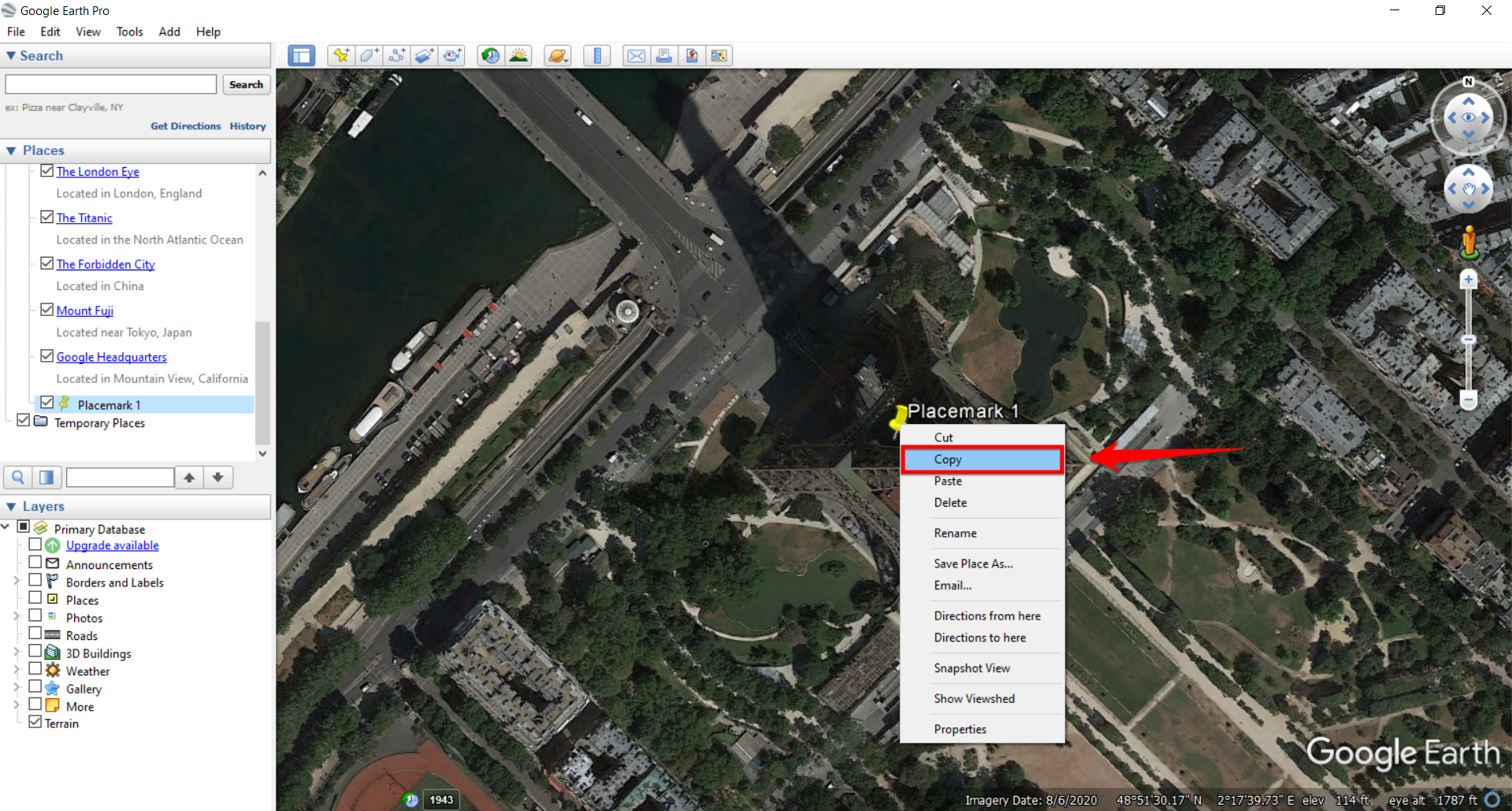Viewport: 1512px width, 811px height.
Task: Uncheck The London Eye checkbox
Action: click(47, 171)
